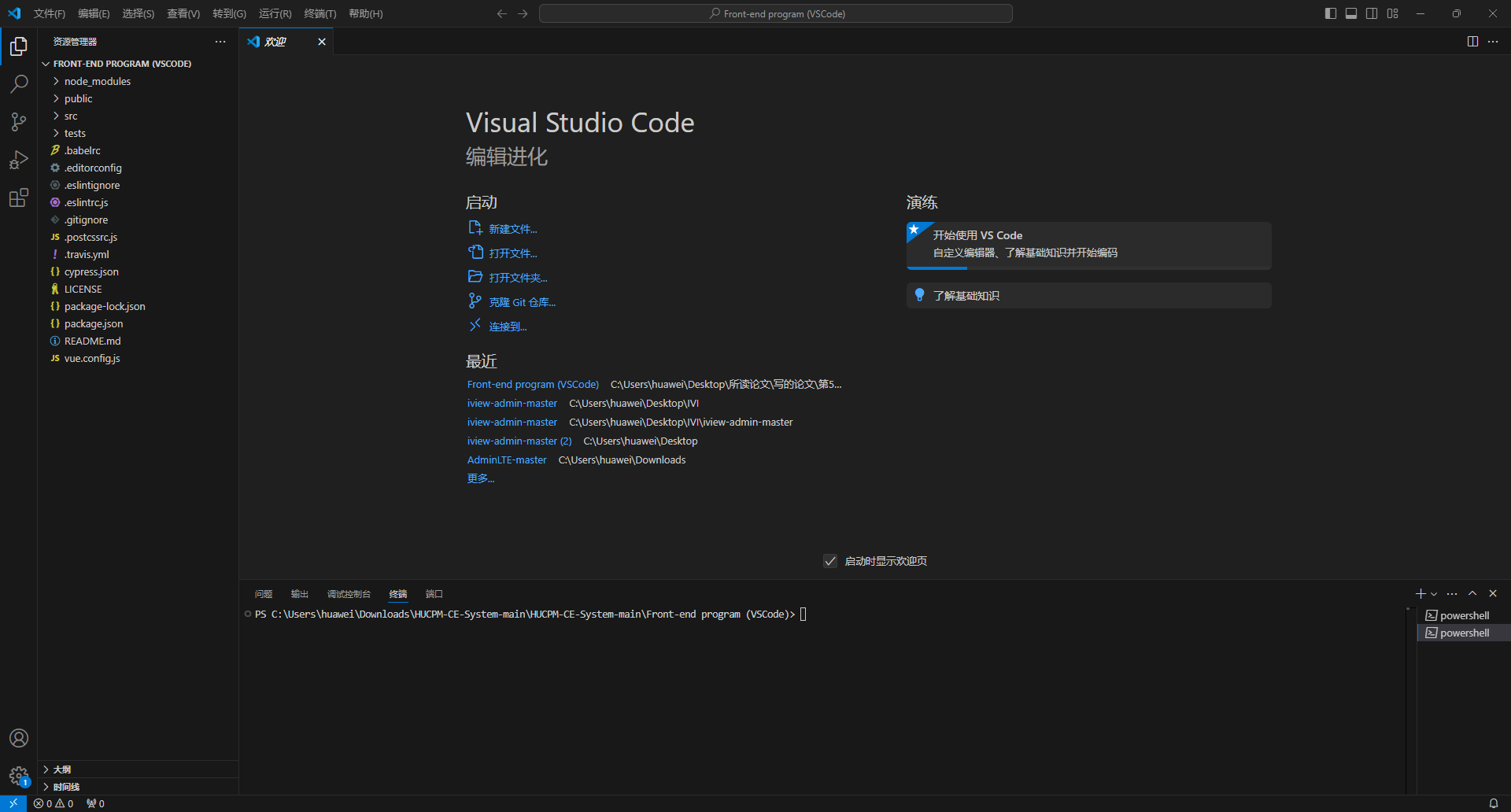Open the Explorer view in activity bar
The height and width of the screenshot is (812, 1511).
click(x=19, y=46)
